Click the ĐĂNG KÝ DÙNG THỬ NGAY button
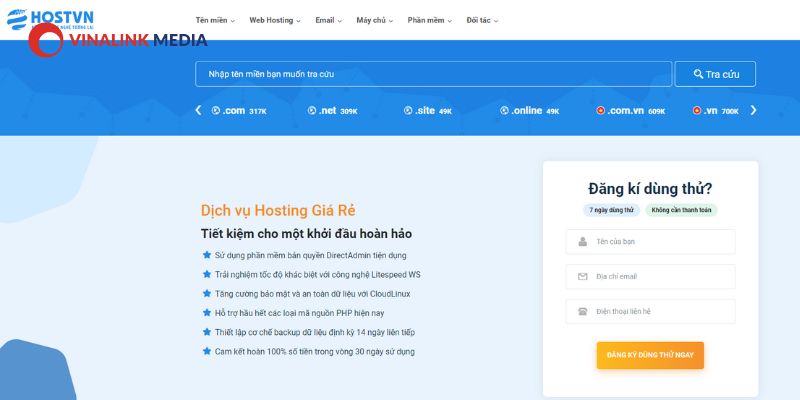 pos(650,355)
